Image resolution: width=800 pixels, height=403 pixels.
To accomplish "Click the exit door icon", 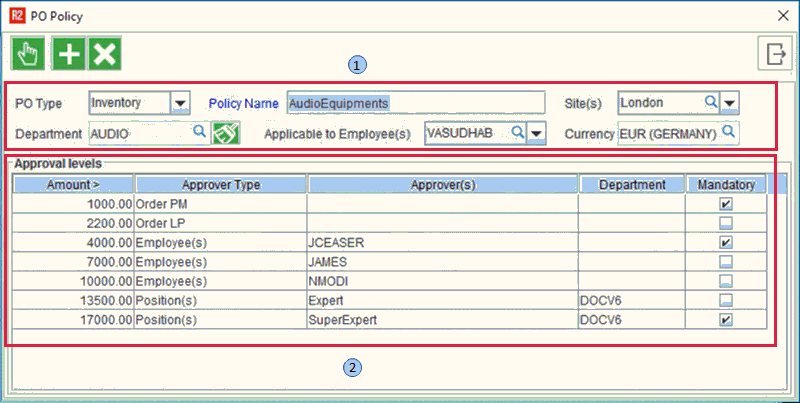I will click(774, 55).
